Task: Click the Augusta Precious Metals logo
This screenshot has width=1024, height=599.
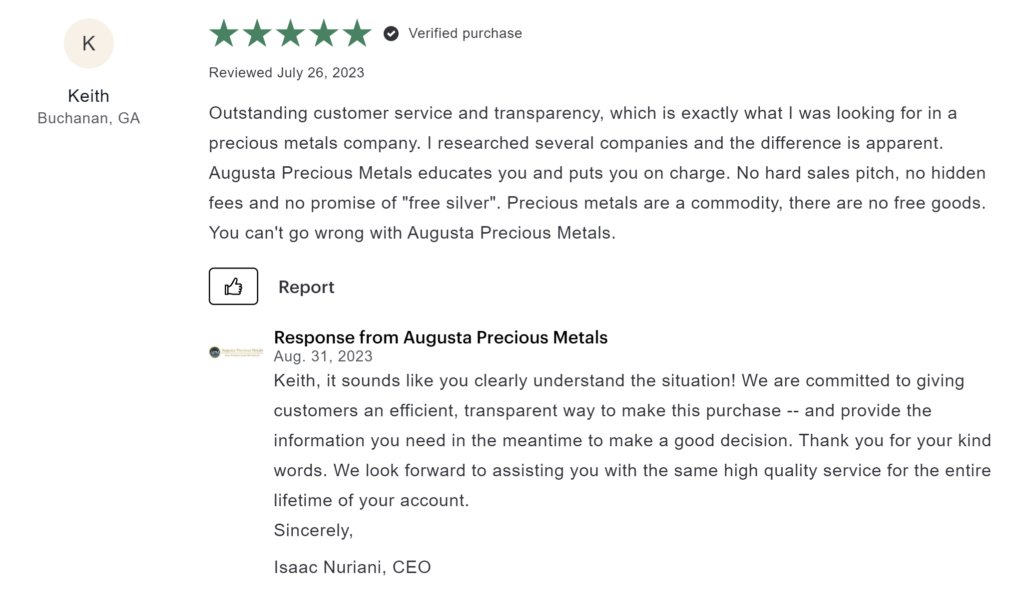Action: tap(236, 352)
